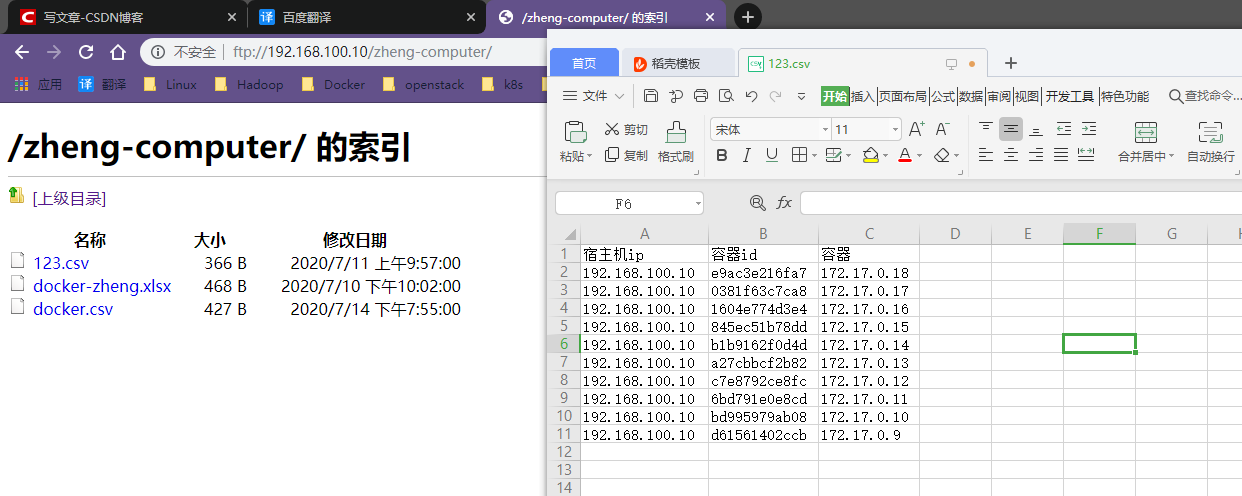Open 123.csv link in FTP listing
1242x496 pixels.
click(x=61, y=263)
